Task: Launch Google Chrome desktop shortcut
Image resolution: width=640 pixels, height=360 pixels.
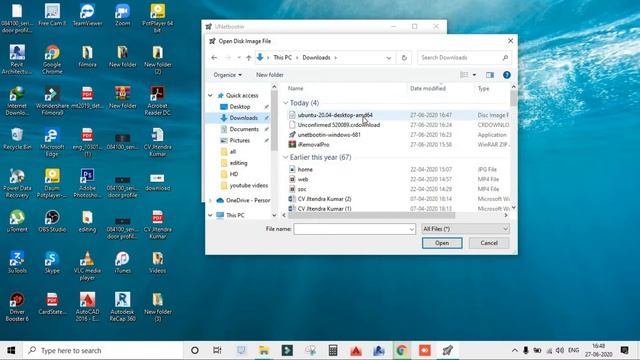Action: [52, 59]
